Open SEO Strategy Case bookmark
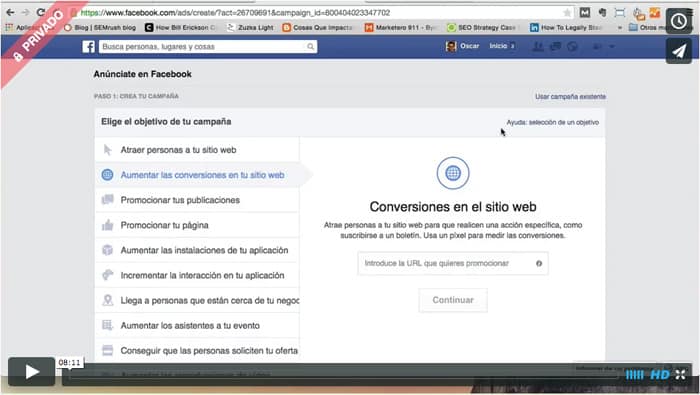 [x=482, y=27]
